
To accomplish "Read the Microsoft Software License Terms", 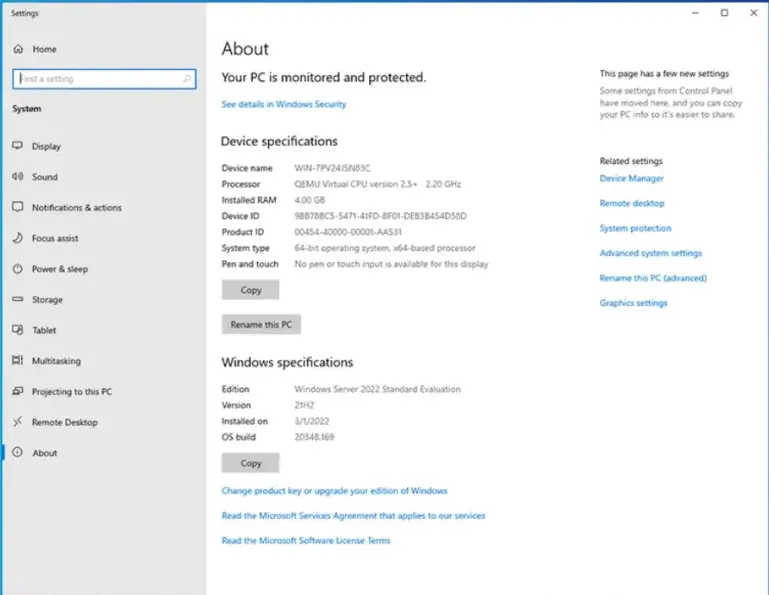I will coord(306,541).
